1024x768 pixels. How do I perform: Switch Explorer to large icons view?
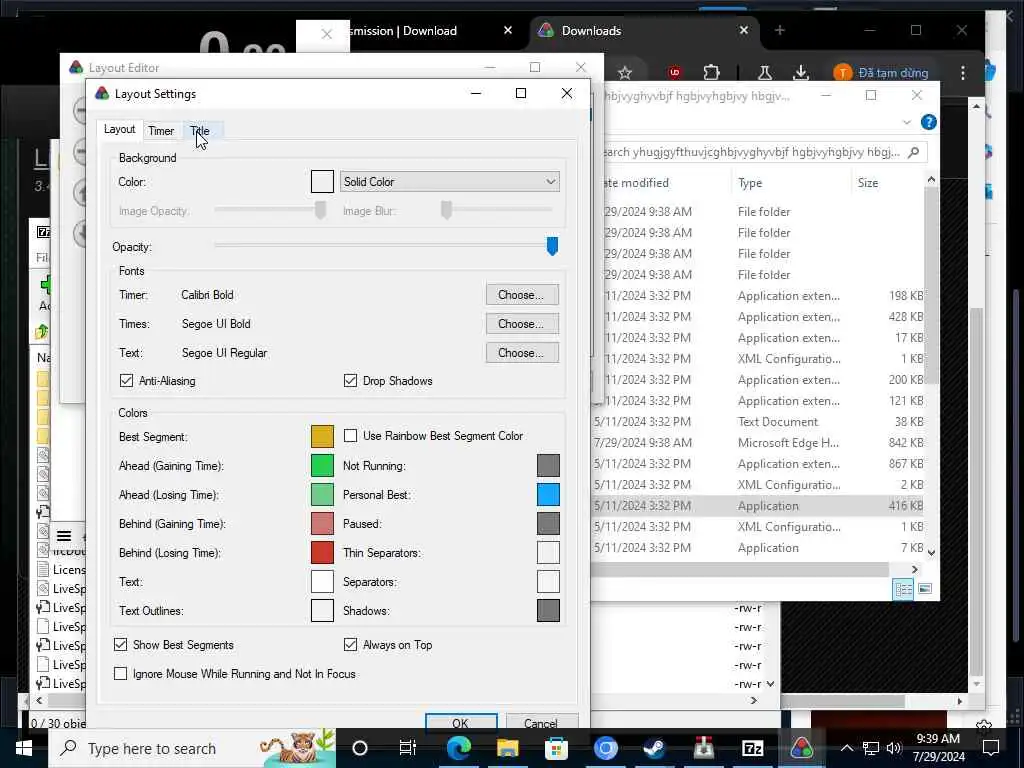925,589
